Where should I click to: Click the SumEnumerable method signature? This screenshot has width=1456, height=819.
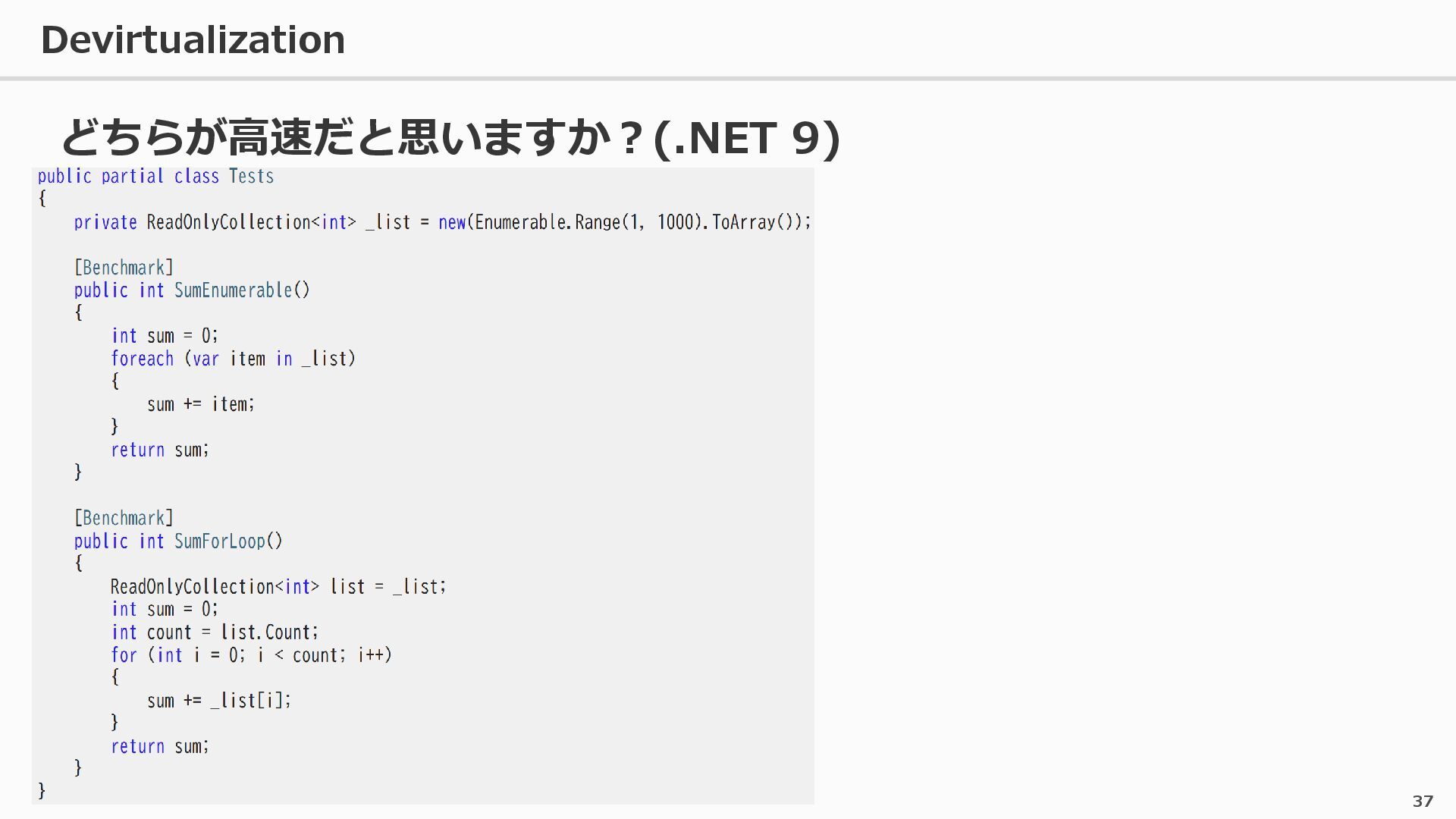(192, 290)
